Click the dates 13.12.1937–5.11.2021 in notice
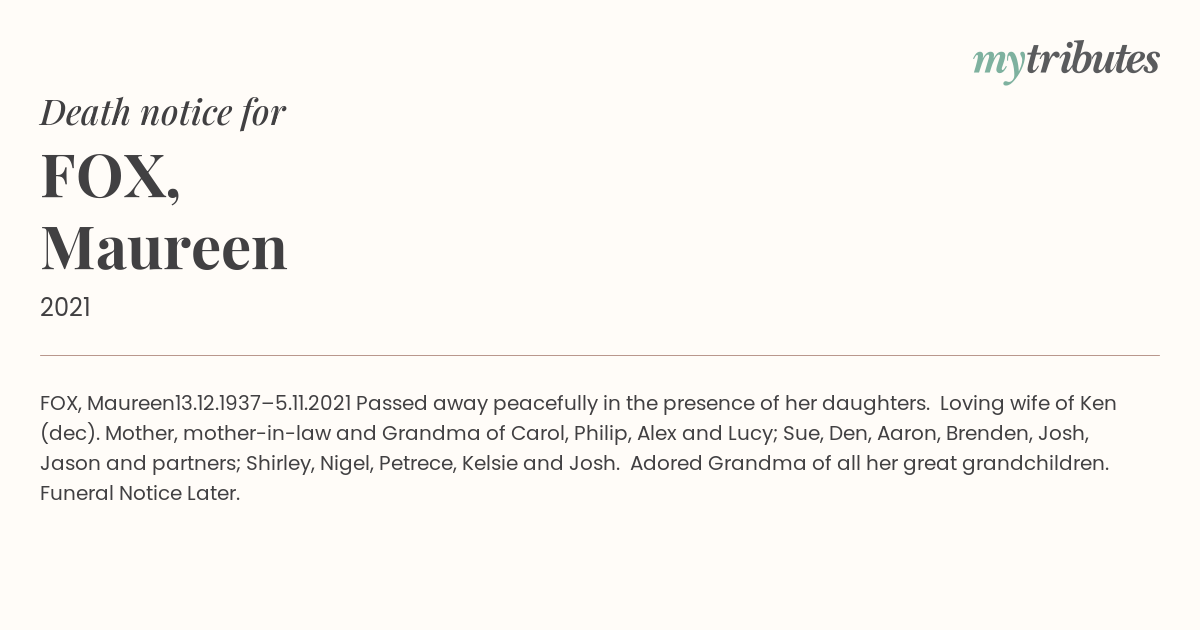Viewport: 1200px width, 630px height. click(263, 404)
